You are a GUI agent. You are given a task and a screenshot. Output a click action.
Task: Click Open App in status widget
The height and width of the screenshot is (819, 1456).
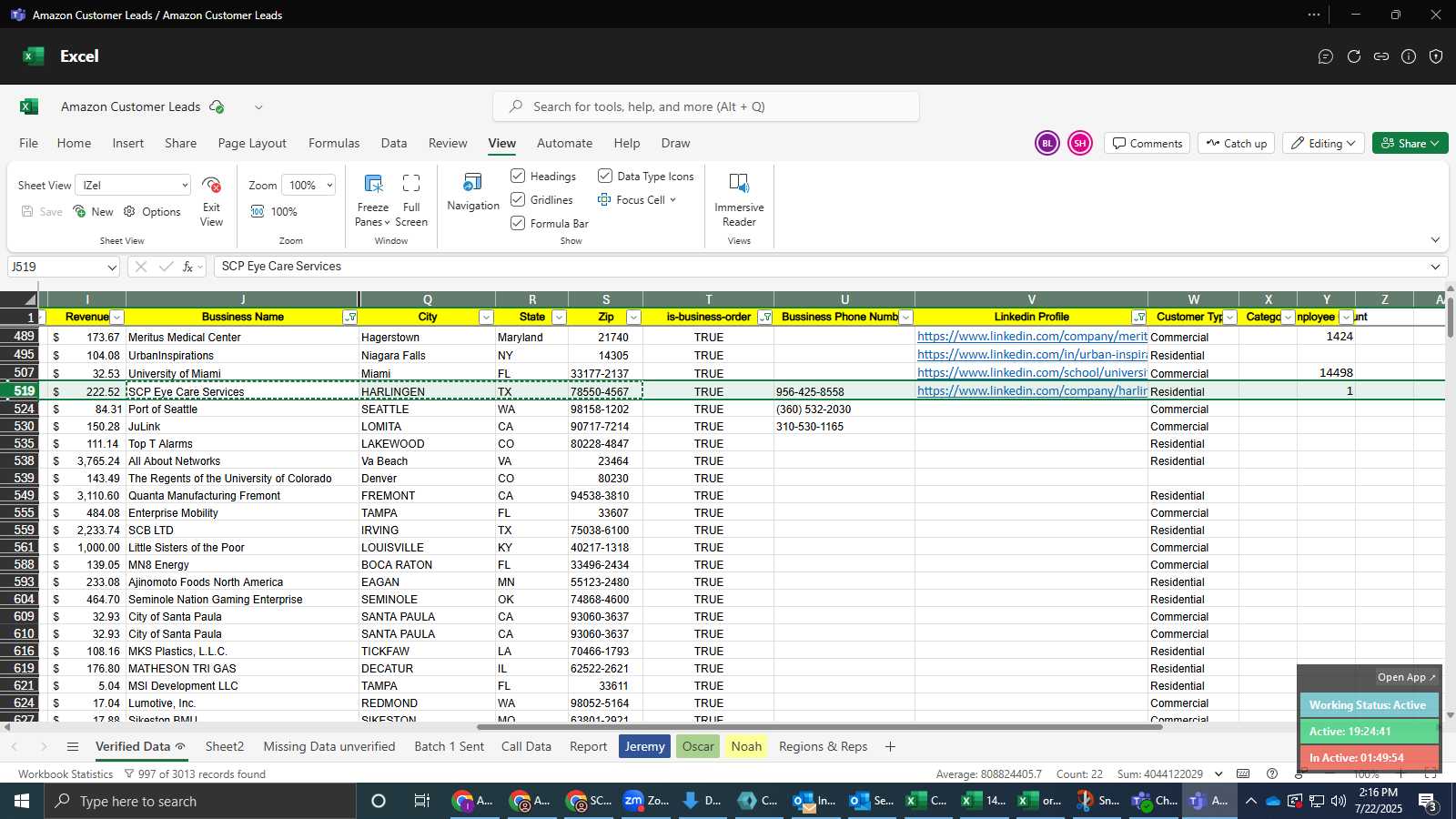click(x=1406, y=677)
